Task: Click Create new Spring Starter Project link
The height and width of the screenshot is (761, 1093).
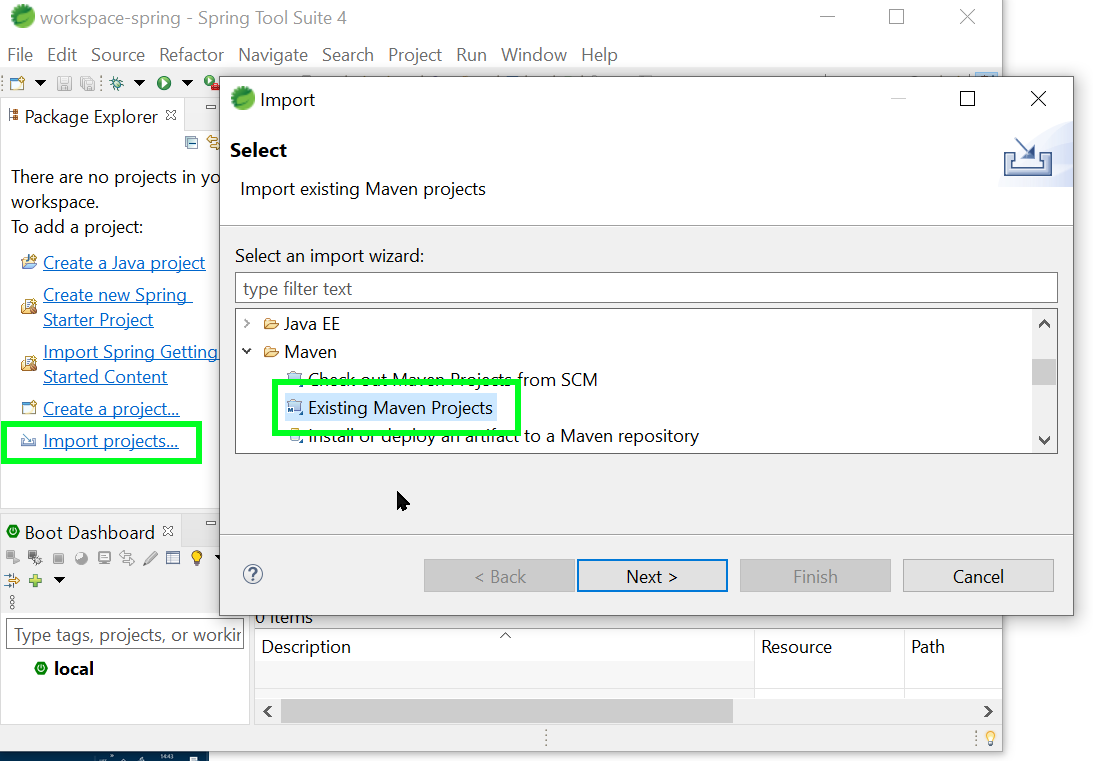Action: click(115, 307)
